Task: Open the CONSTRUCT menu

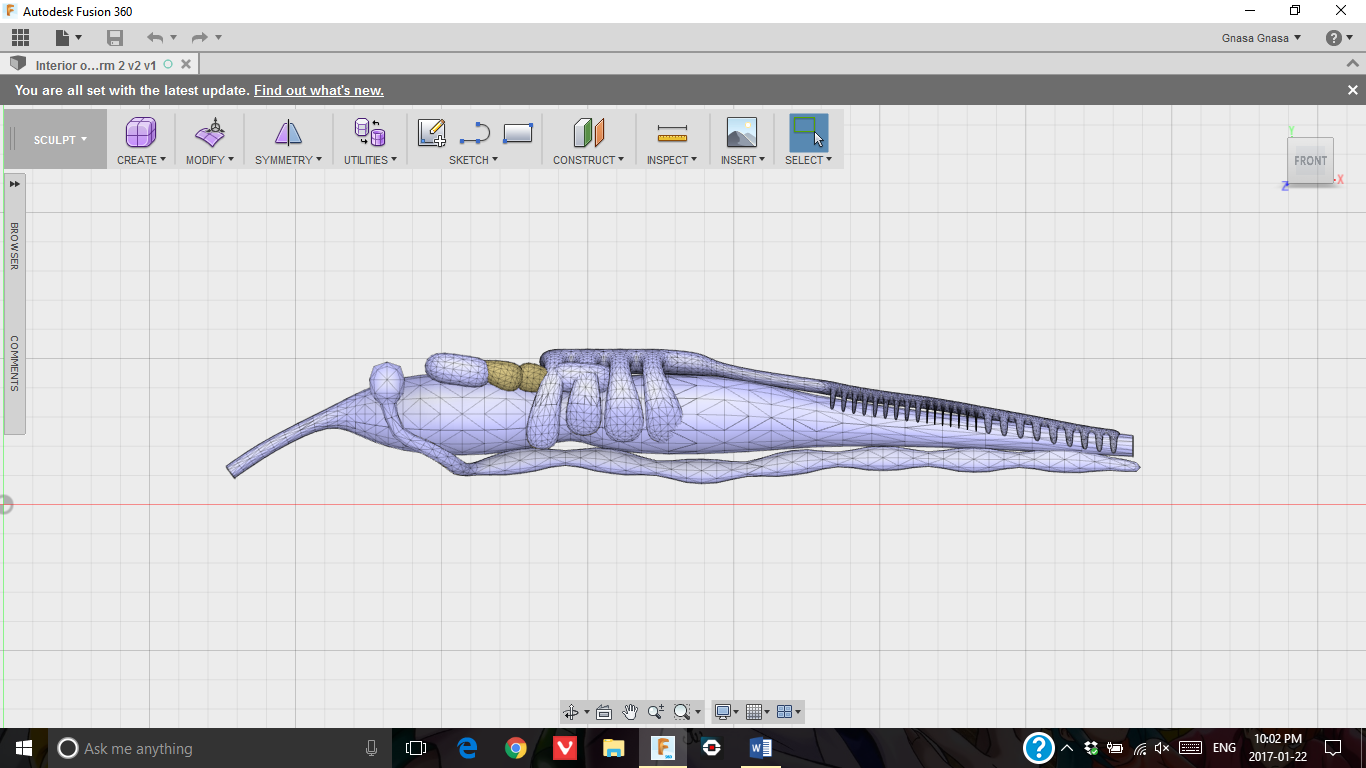Action: (588, 160)
